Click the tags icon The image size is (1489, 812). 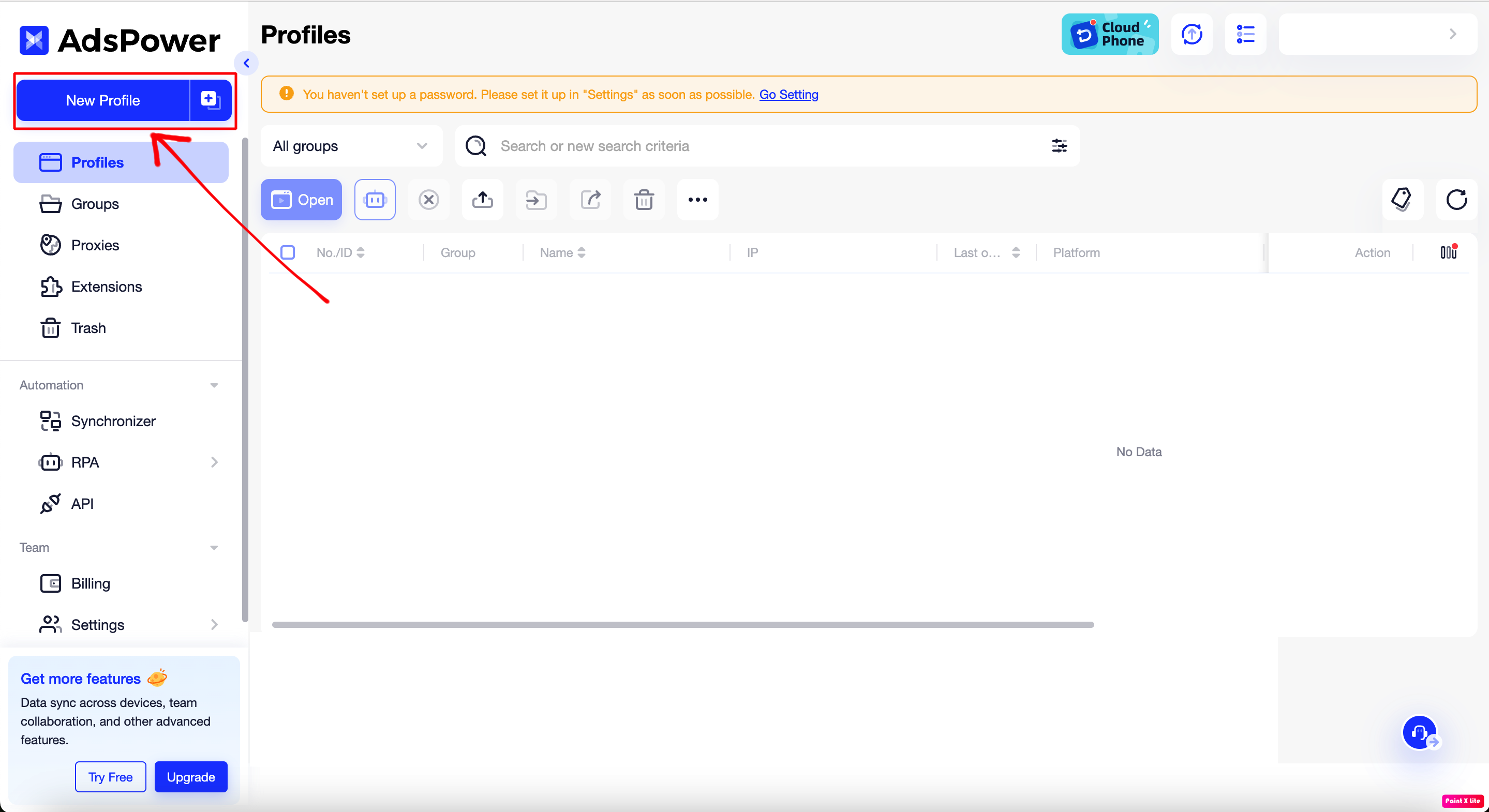click(1403, 200)
